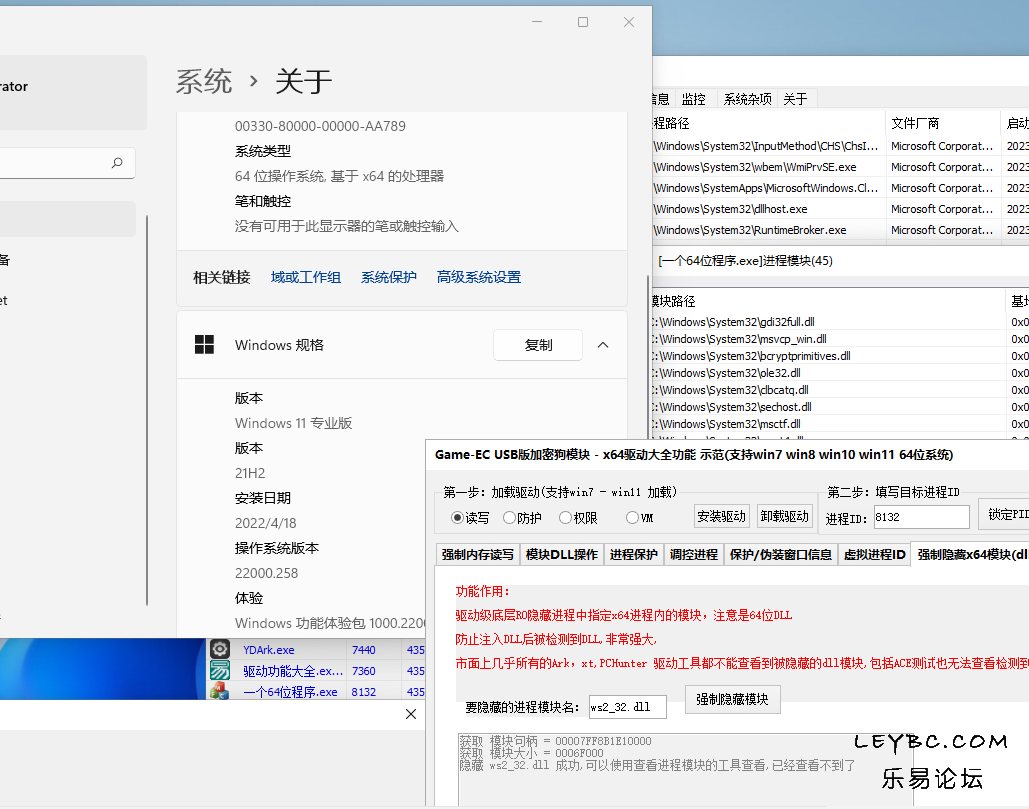
Task: Maximize the Settings window
Action: pos(583,22)
